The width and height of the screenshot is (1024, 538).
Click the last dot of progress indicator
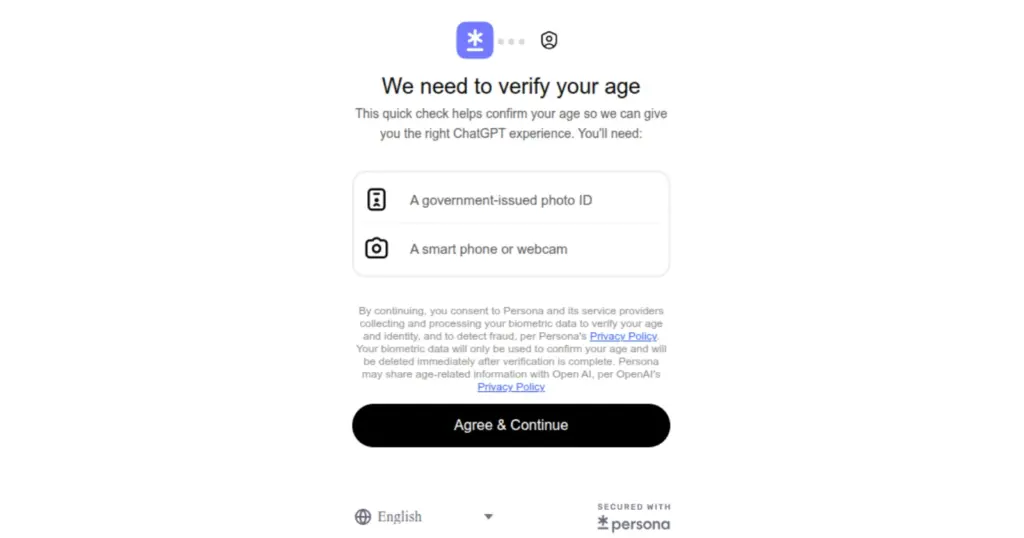(x=521, y=42)
